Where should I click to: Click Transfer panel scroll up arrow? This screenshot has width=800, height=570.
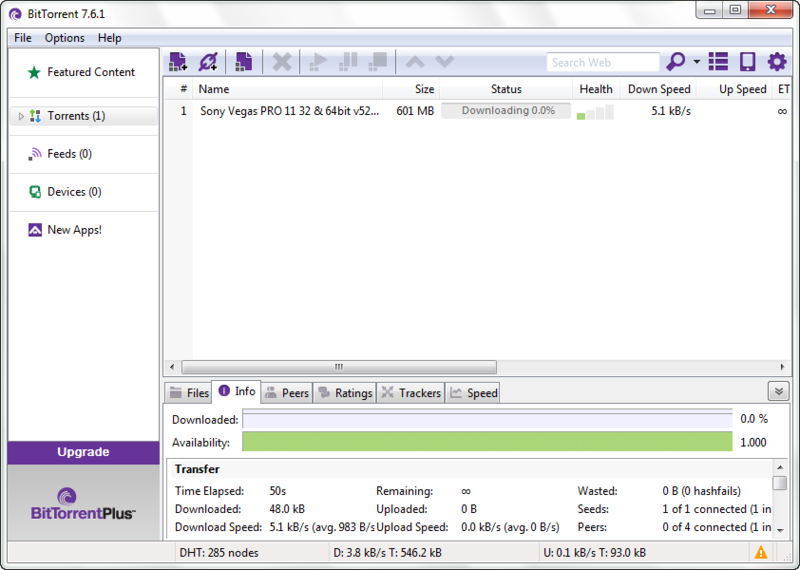click(780, 467)
